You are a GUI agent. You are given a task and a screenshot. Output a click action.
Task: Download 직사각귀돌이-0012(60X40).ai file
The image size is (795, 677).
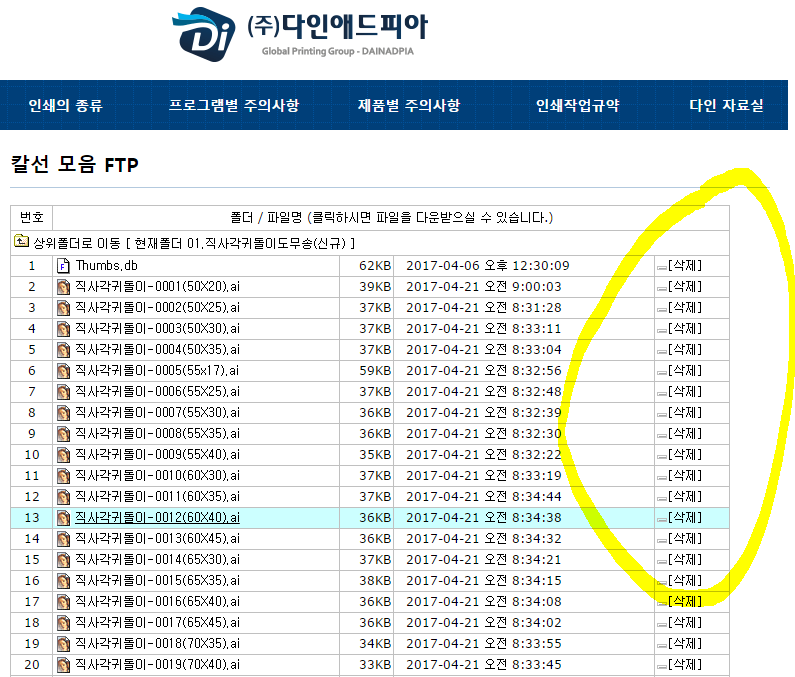[x=157, y=518]
